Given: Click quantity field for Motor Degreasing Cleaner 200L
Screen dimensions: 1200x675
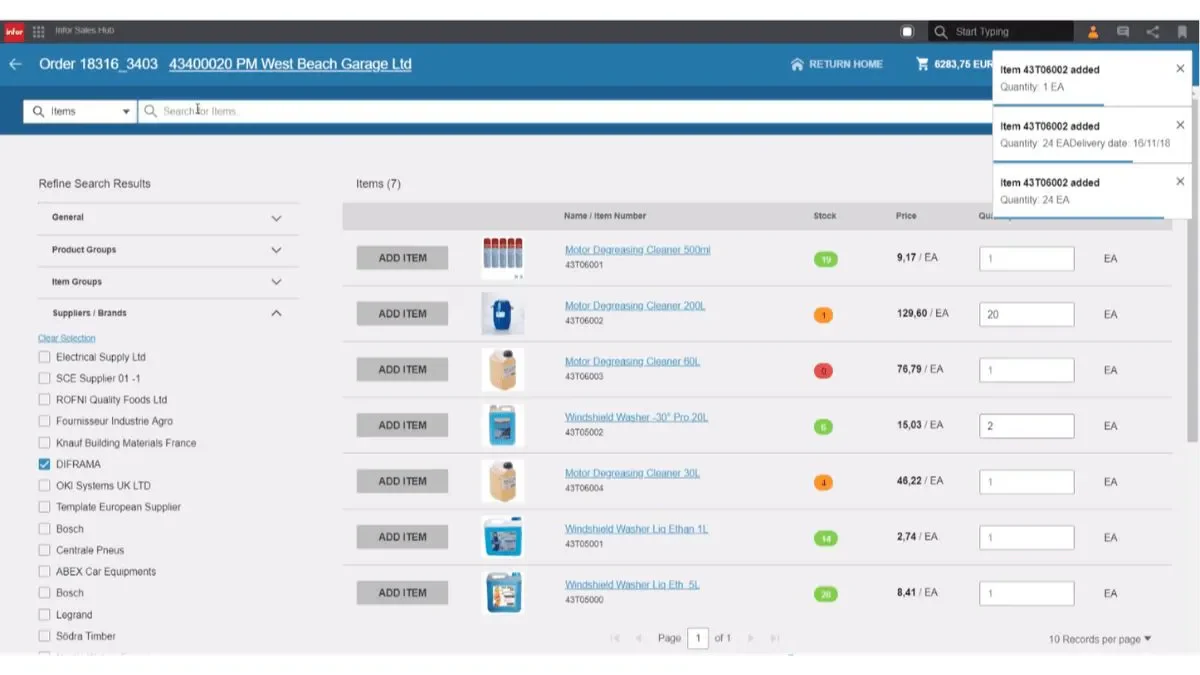Looking at the screenshot, I should point(1027,314).
